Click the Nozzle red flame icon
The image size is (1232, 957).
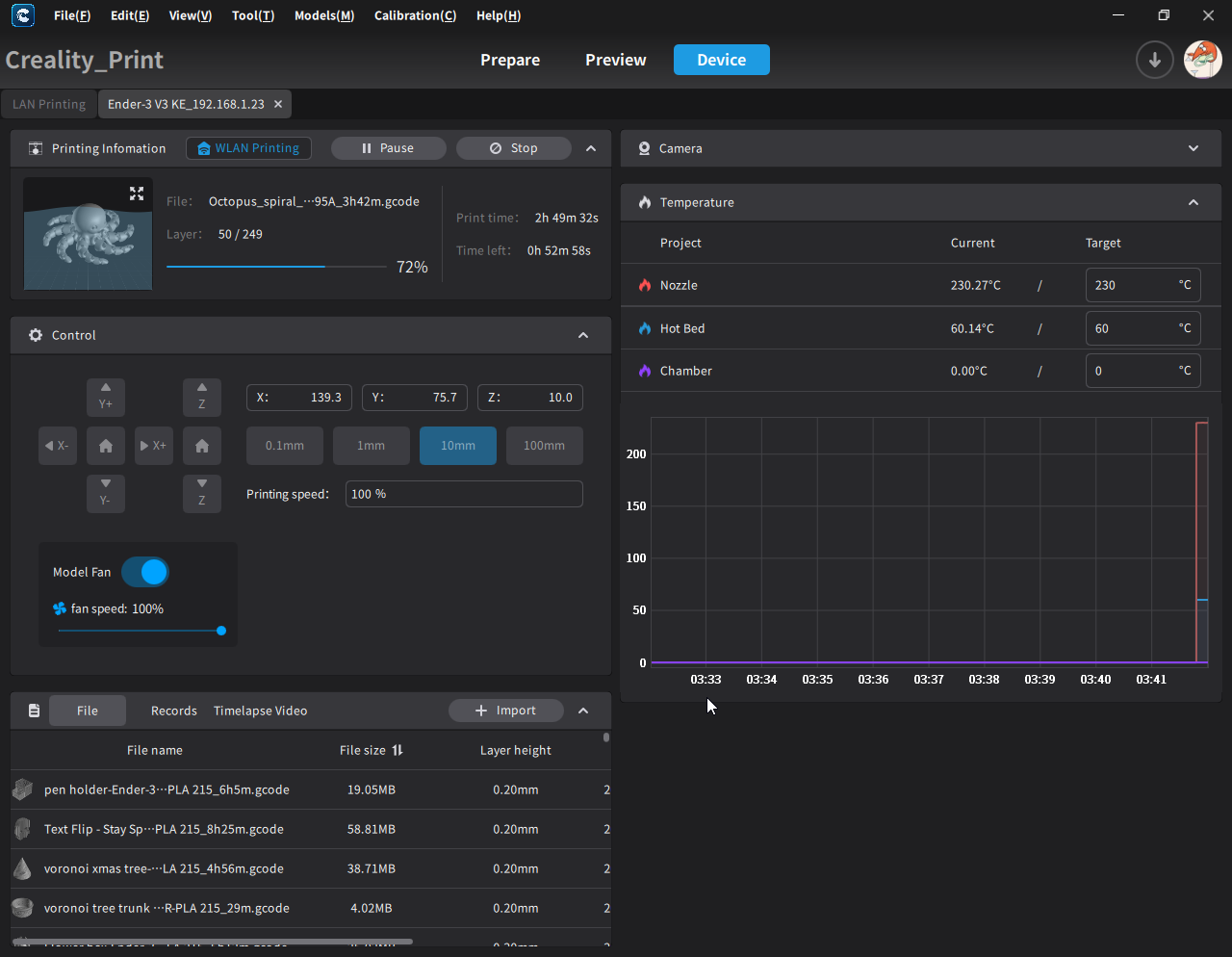click(x=645, y=285)
